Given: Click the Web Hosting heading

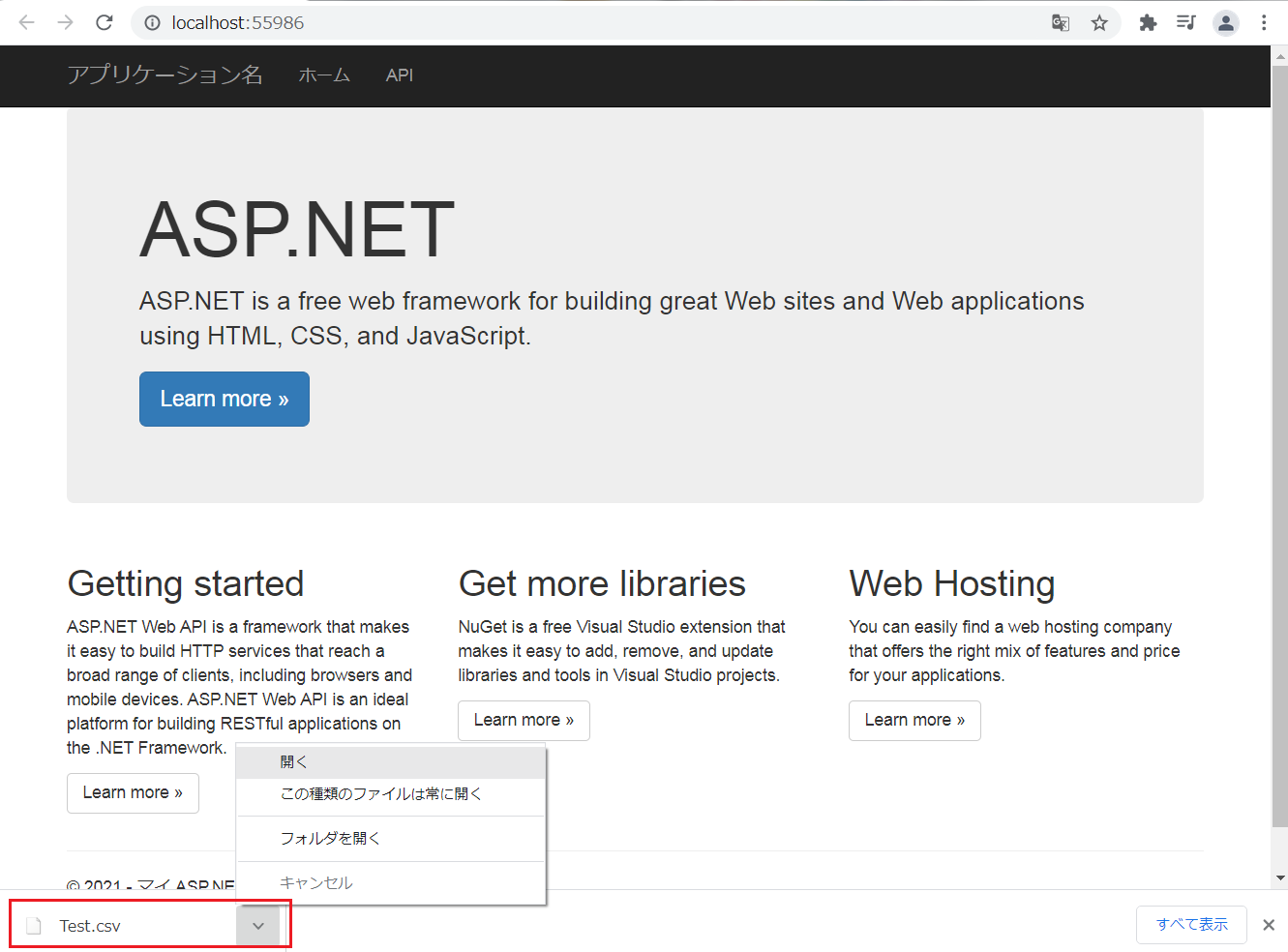Looking at the screenshot, I should coord(952,583).
